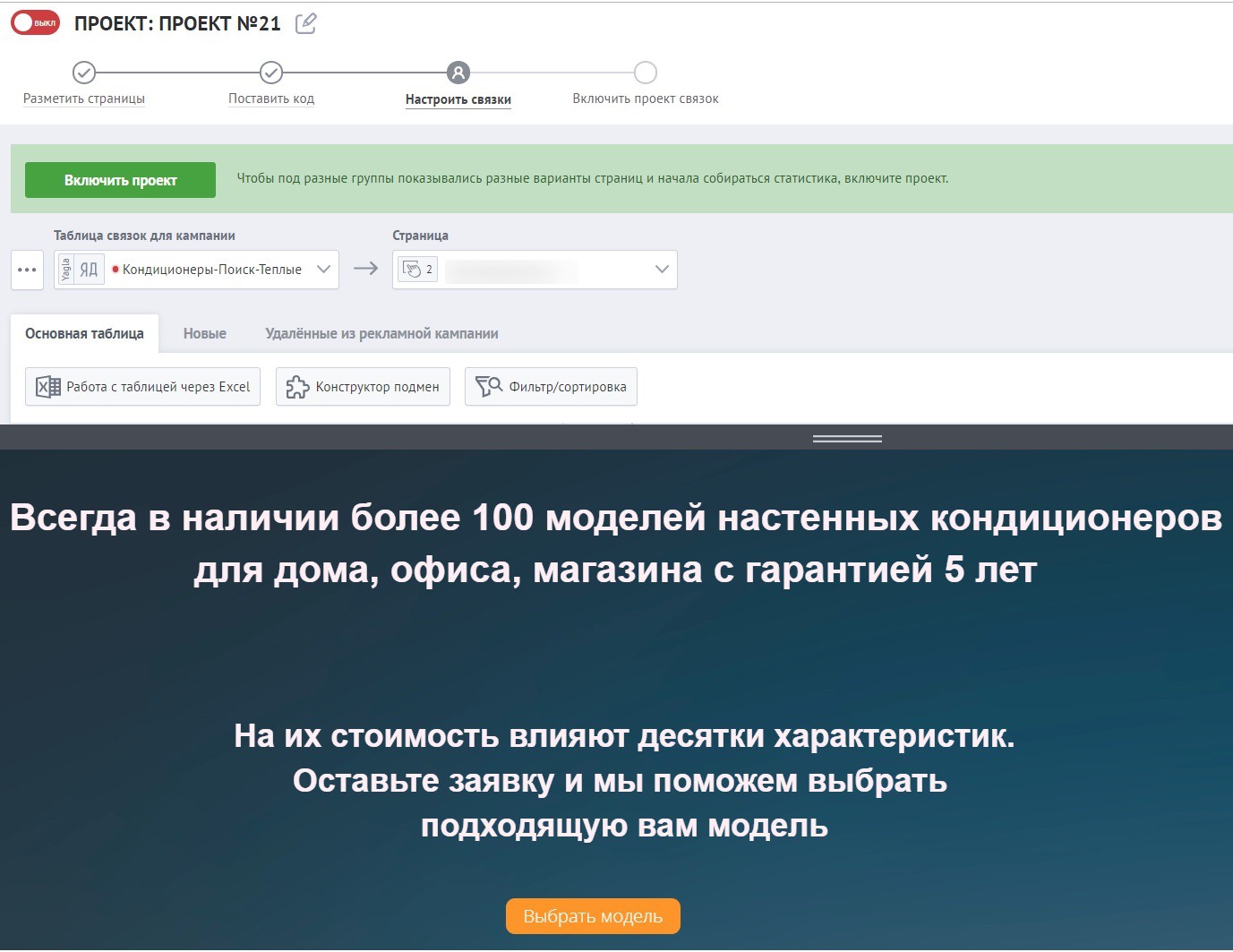Click the checkmark step icon above Поставить код
Viewport: 1233px width, 952px height.
click(271, 73)
